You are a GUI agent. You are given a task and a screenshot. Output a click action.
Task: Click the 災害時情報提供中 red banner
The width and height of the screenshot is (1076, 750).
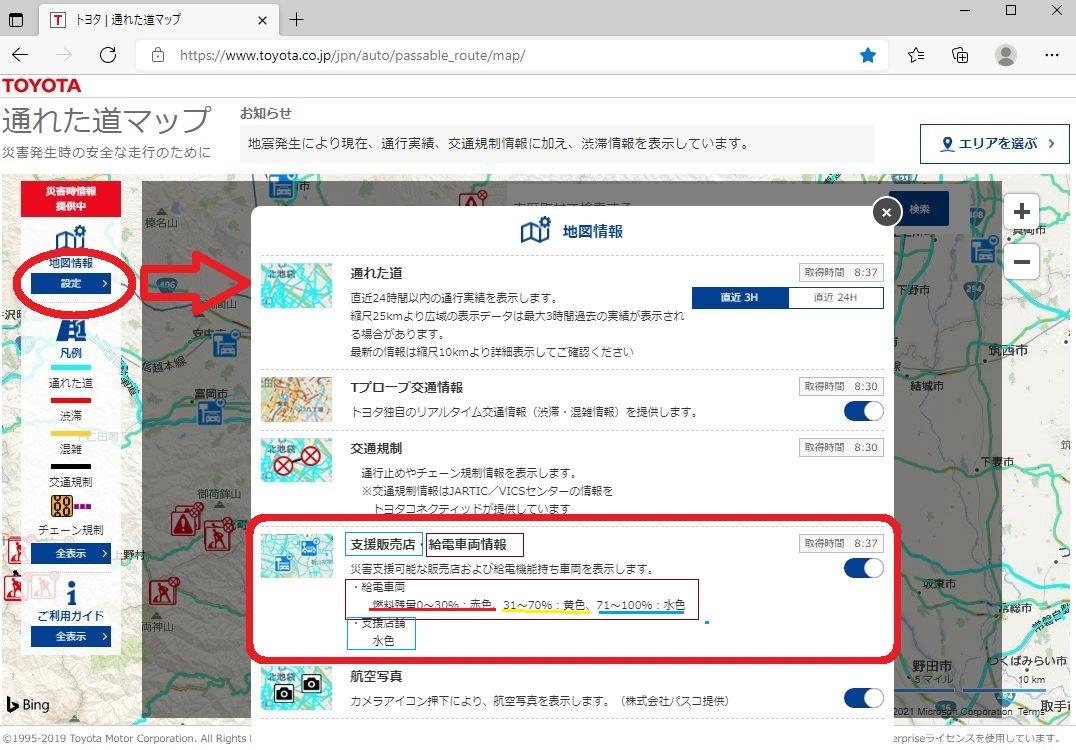[x=71, y=198]
